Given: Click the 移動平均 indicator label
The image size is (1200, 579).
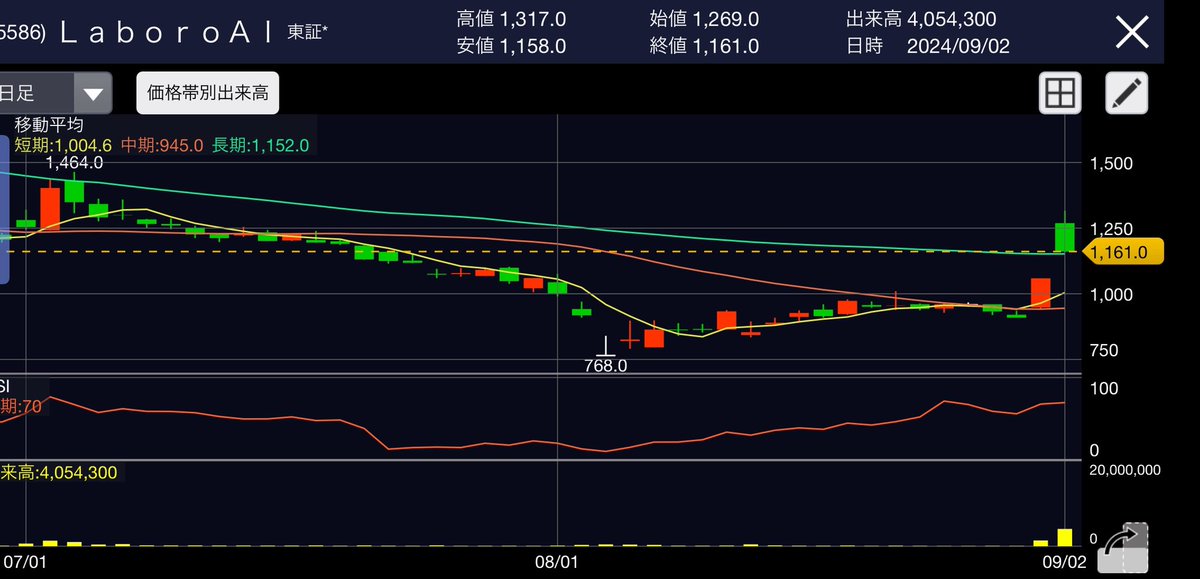Looking at the screenshot, I should click(x=49, y=126).
